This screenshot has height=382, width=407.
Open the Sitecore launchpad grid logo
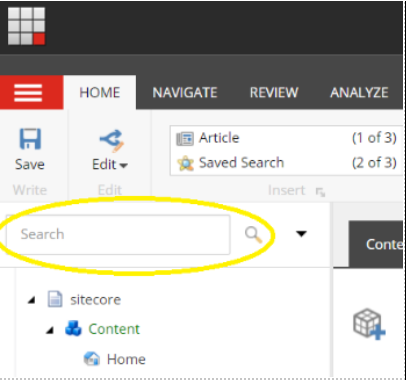click(26, 26)
